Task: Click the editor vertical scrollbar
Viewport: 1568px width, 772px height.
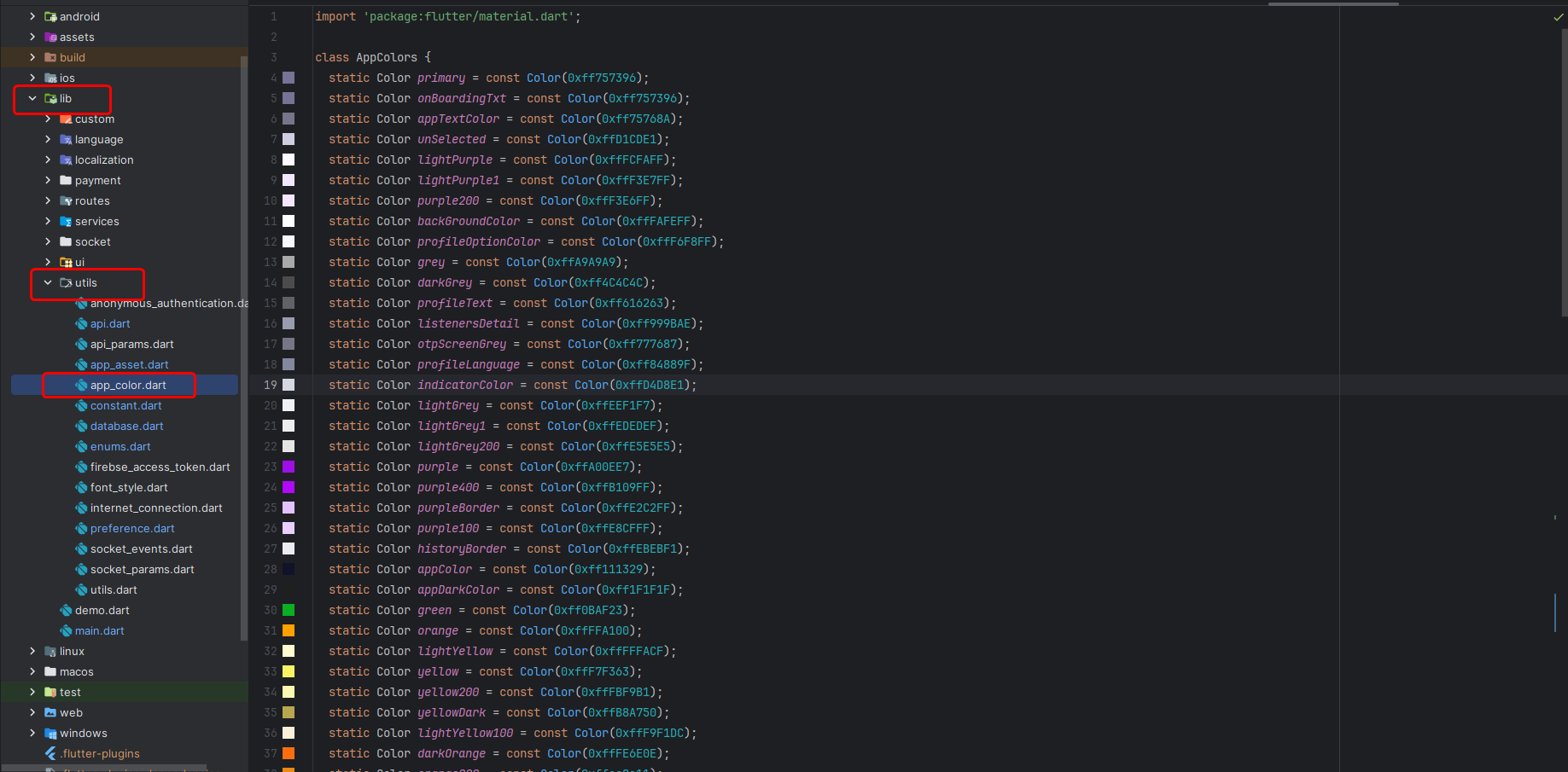Action: pyautogui.click(x=1564, y=171)
